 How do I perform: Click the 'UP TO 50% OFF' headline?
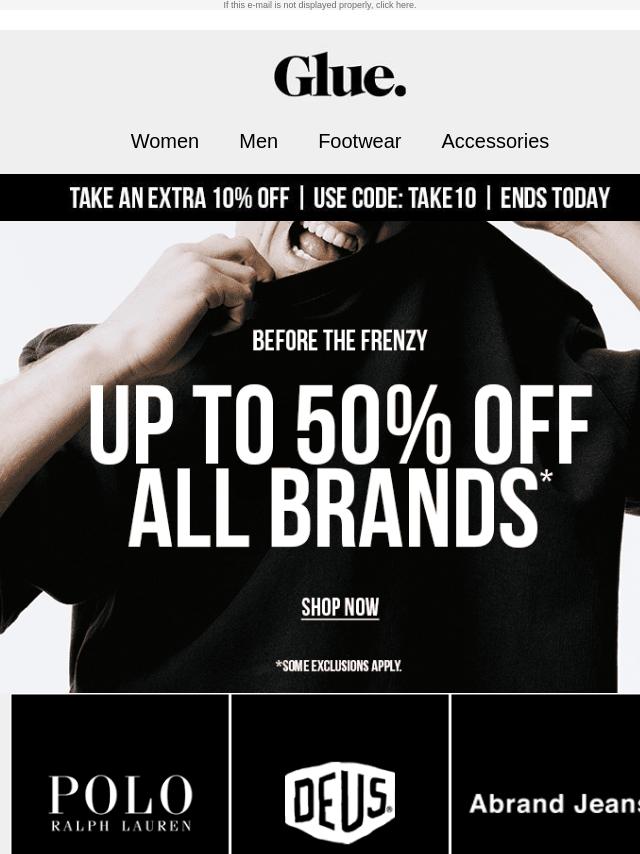point(340,424)
